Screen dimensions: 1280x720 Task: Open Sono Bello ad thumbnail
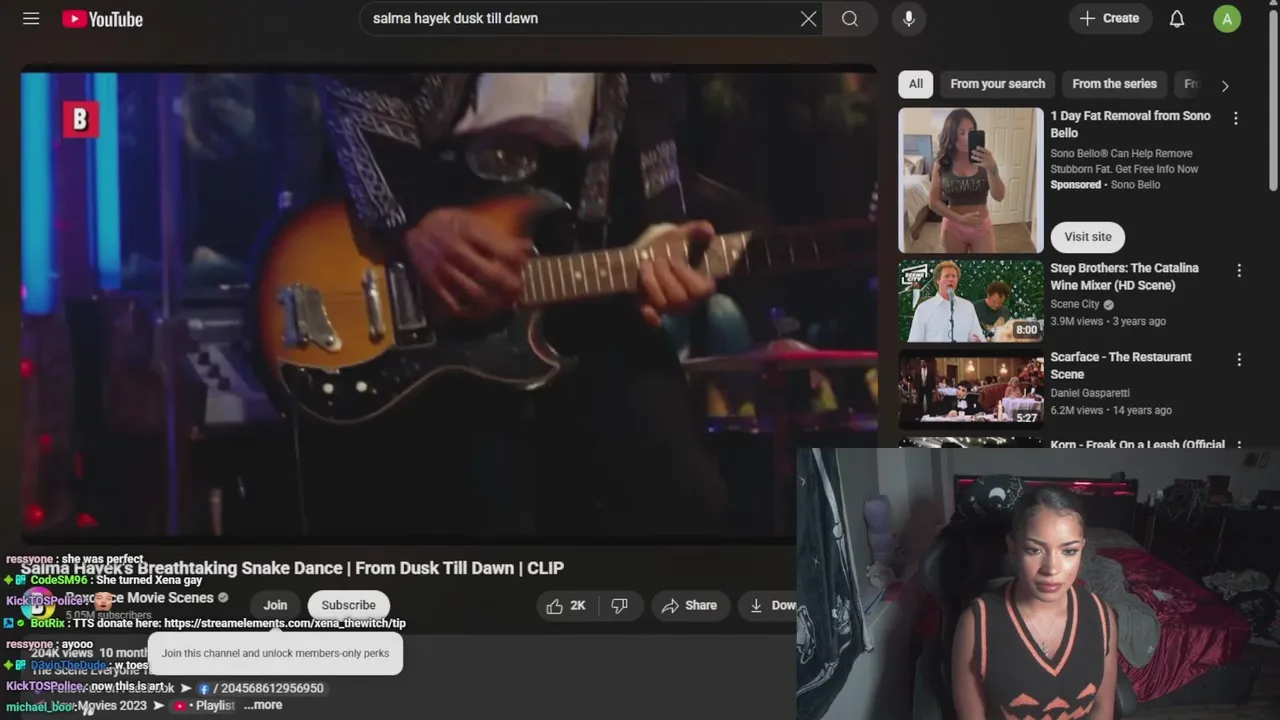(970, 180)
